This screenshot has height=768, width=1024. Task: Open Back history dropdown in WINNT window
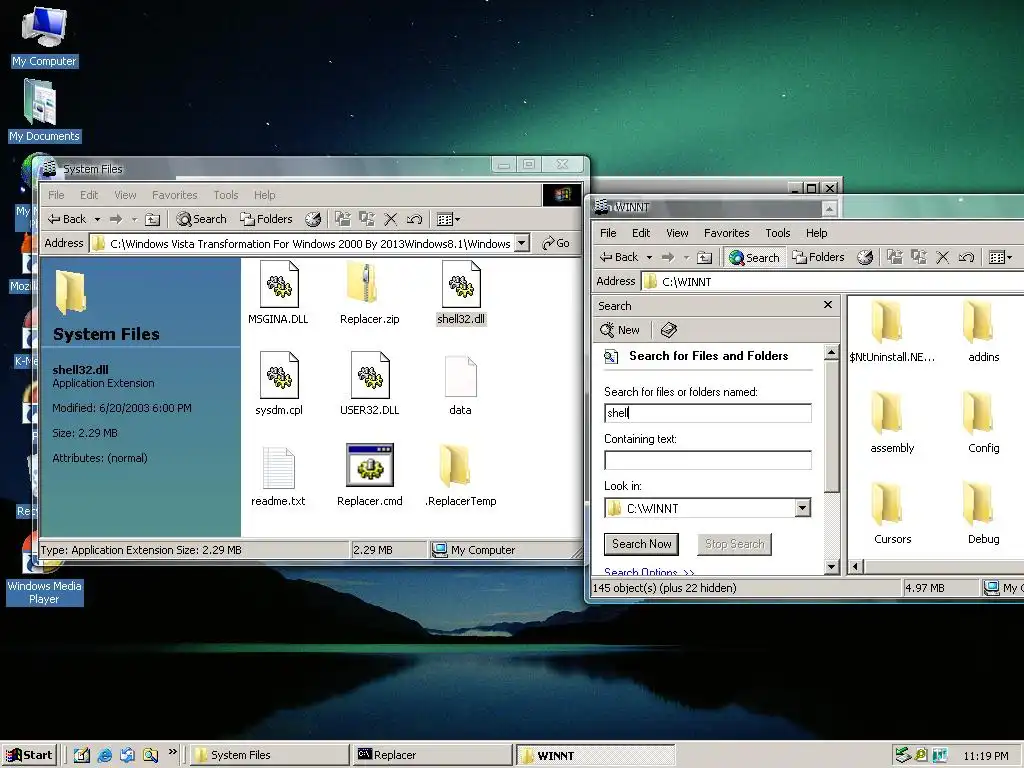tap(649, 257)
